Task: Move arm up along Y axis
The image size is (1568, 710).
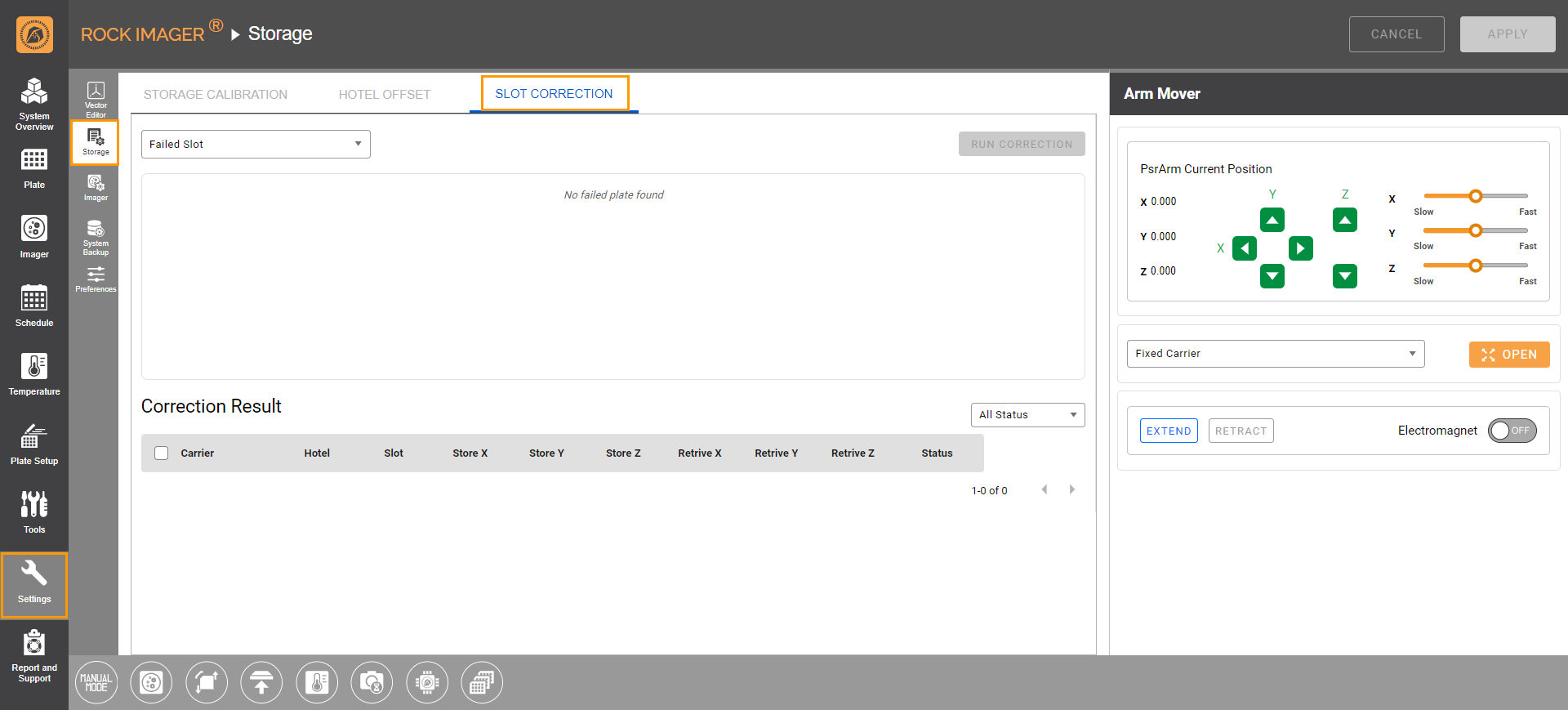Action: pos(1272,220)
